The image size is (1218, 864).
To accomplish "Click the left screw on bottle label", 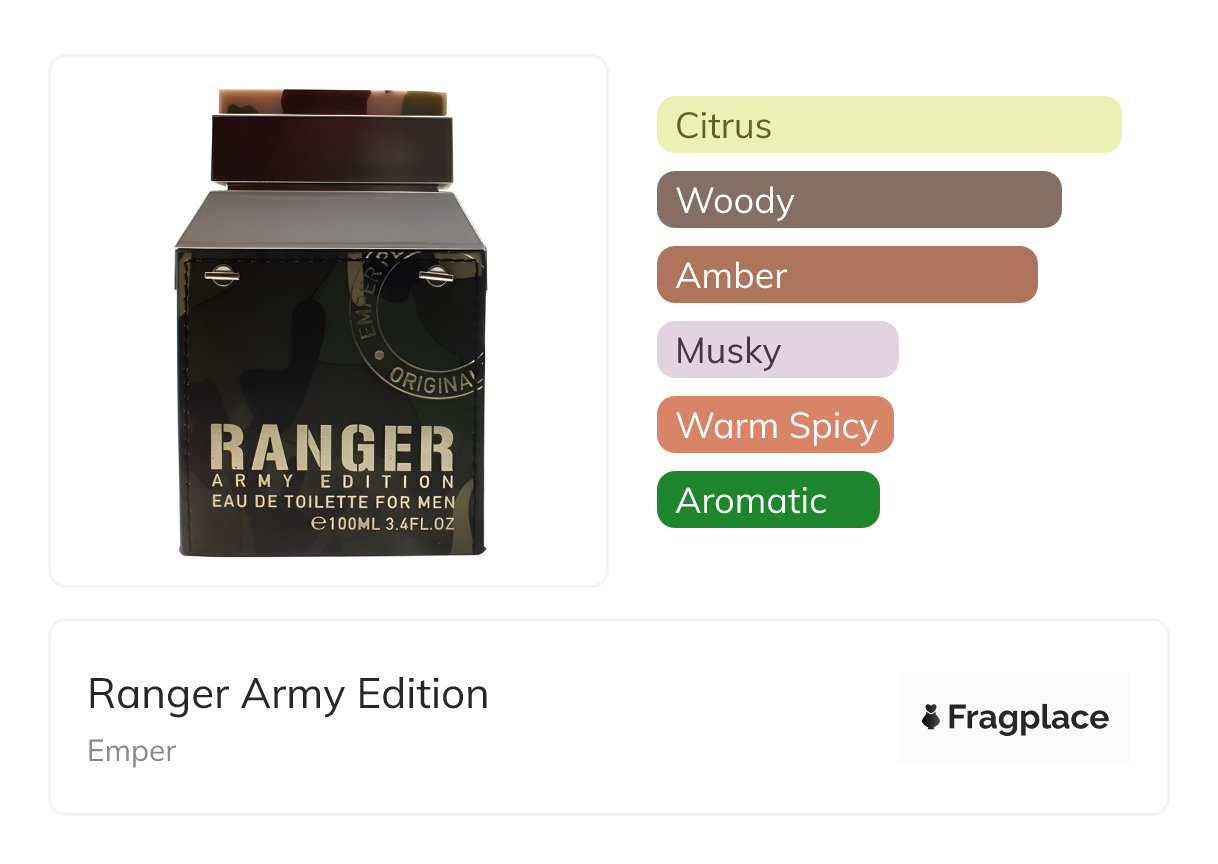I will point(221,276).
